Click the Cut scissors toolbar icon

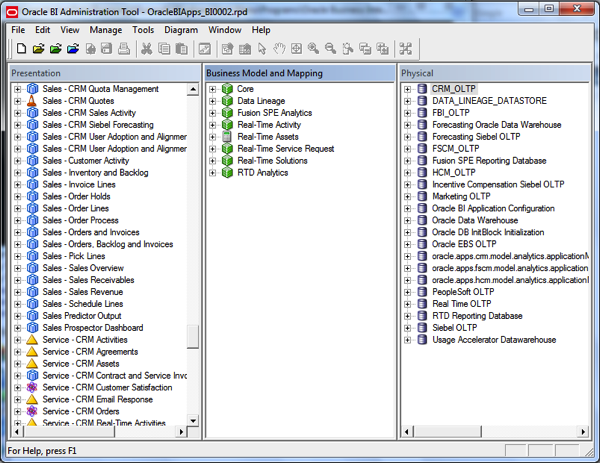point(147,49)
